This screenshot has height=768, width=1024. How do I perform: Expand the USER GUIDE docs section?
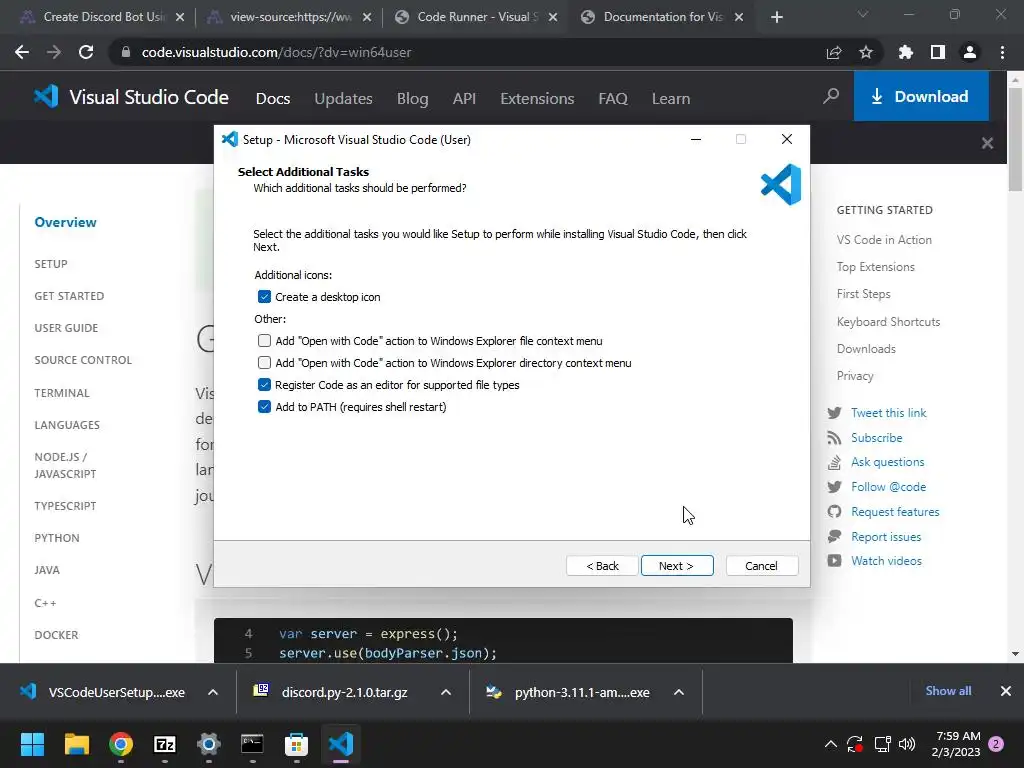pos(66,328)
